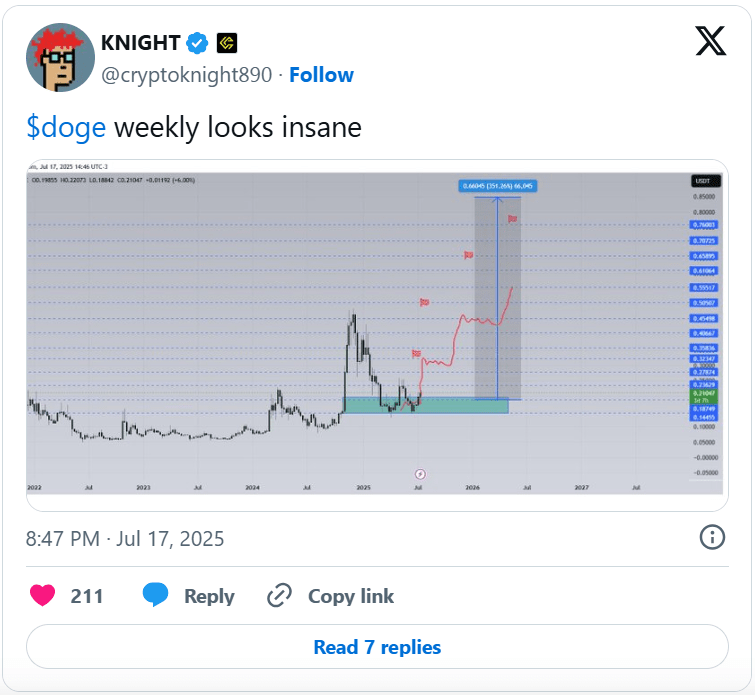Viewport: 755px width, 695px height.
Task: Click the chain link copy icon
Action: click(x=279, y=595)
